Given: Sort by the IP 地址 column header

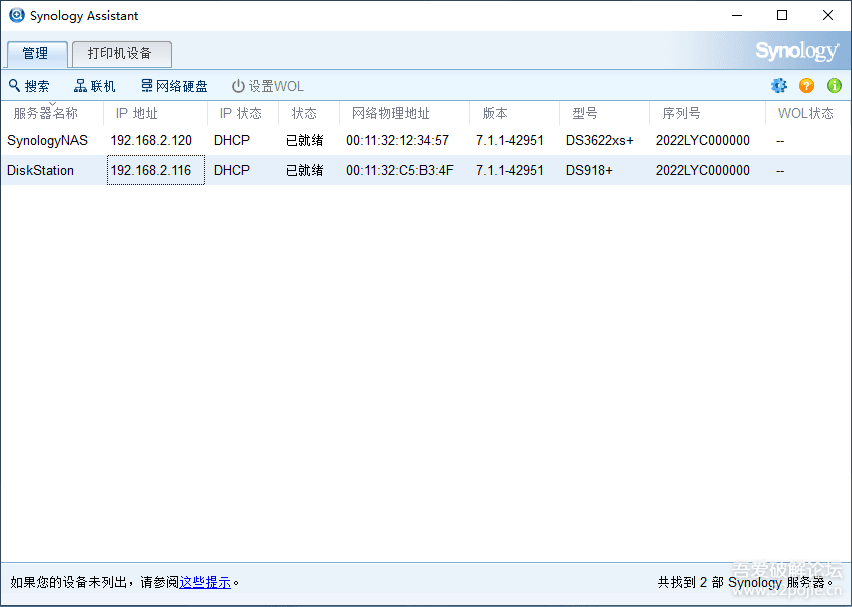Looking at the screenshot, I should coord(155,114).
